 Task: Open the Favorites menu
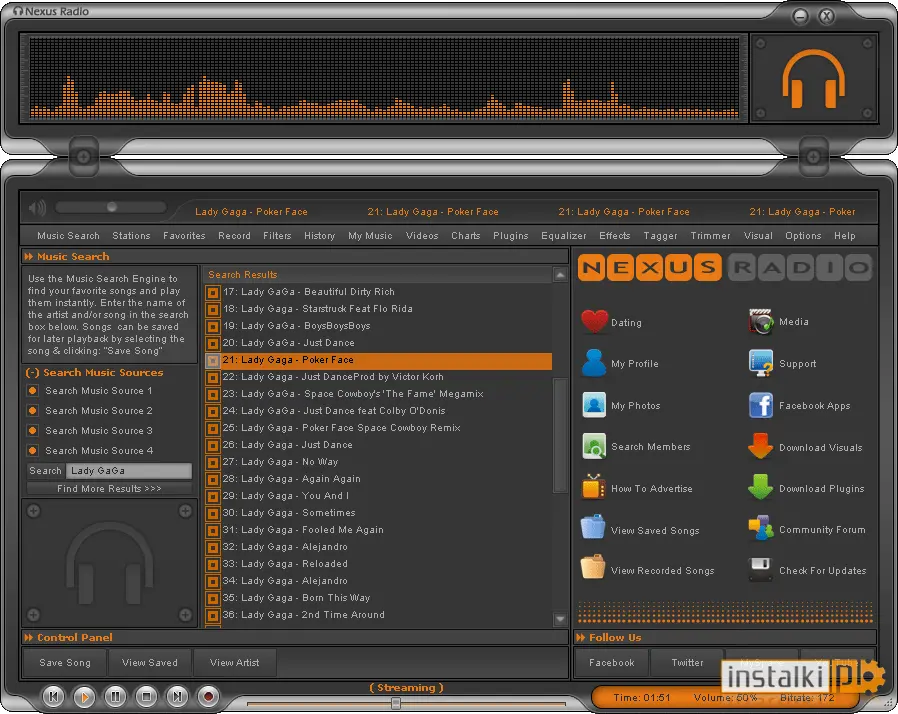tap(184, 235)
